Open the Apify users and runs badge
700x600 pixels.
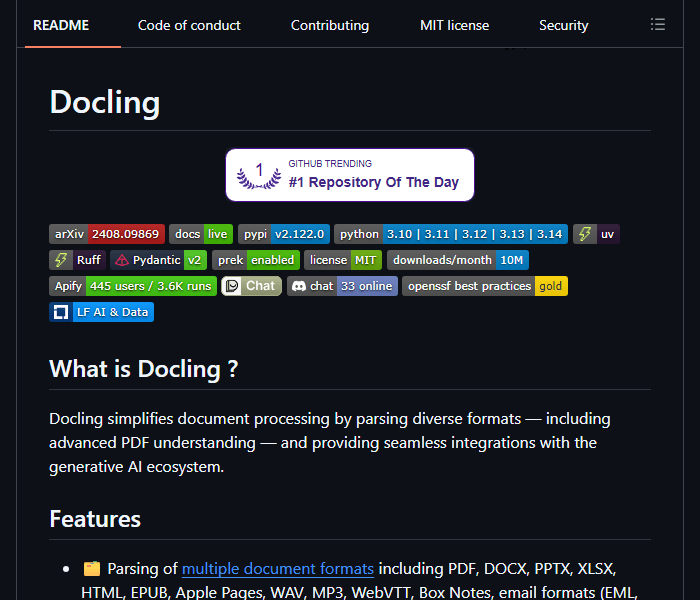133,286
